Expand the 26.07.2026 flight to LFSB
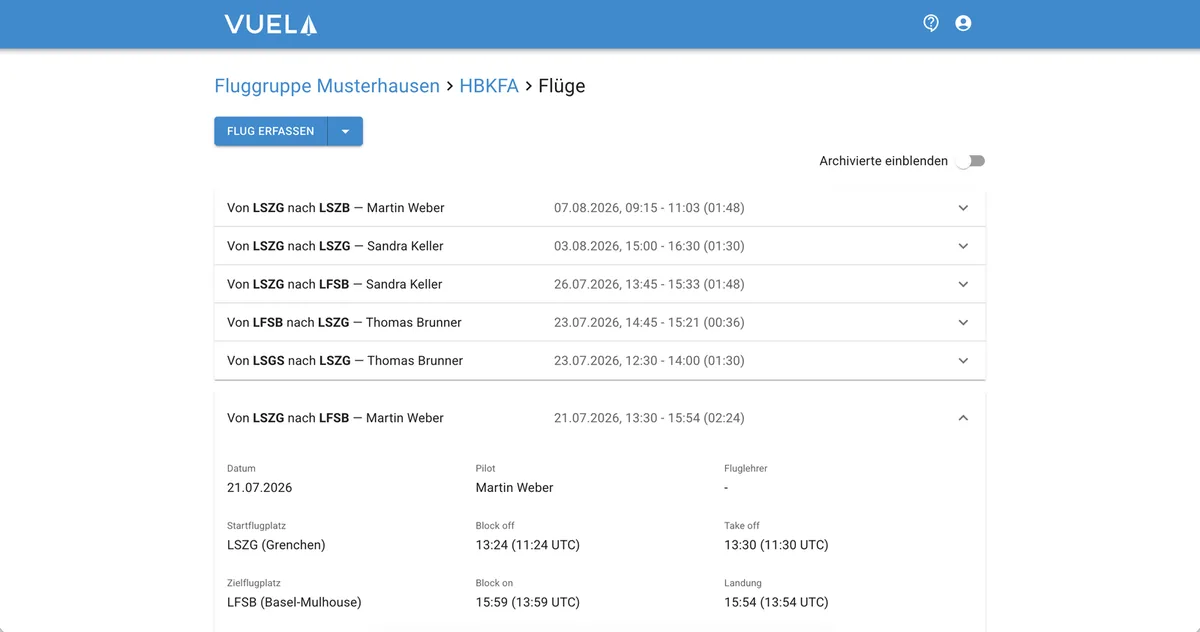 (963, 284)
